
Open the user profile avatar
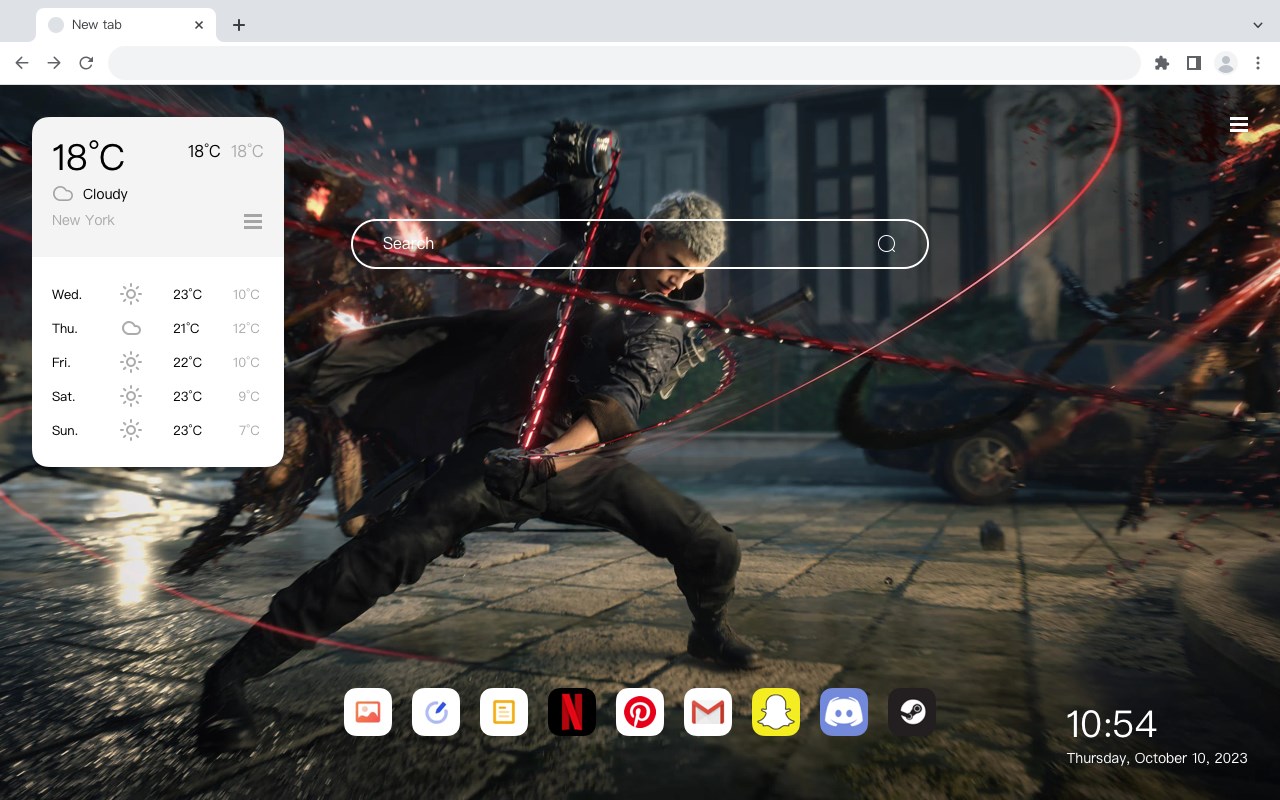click(x=1226, y=63)
